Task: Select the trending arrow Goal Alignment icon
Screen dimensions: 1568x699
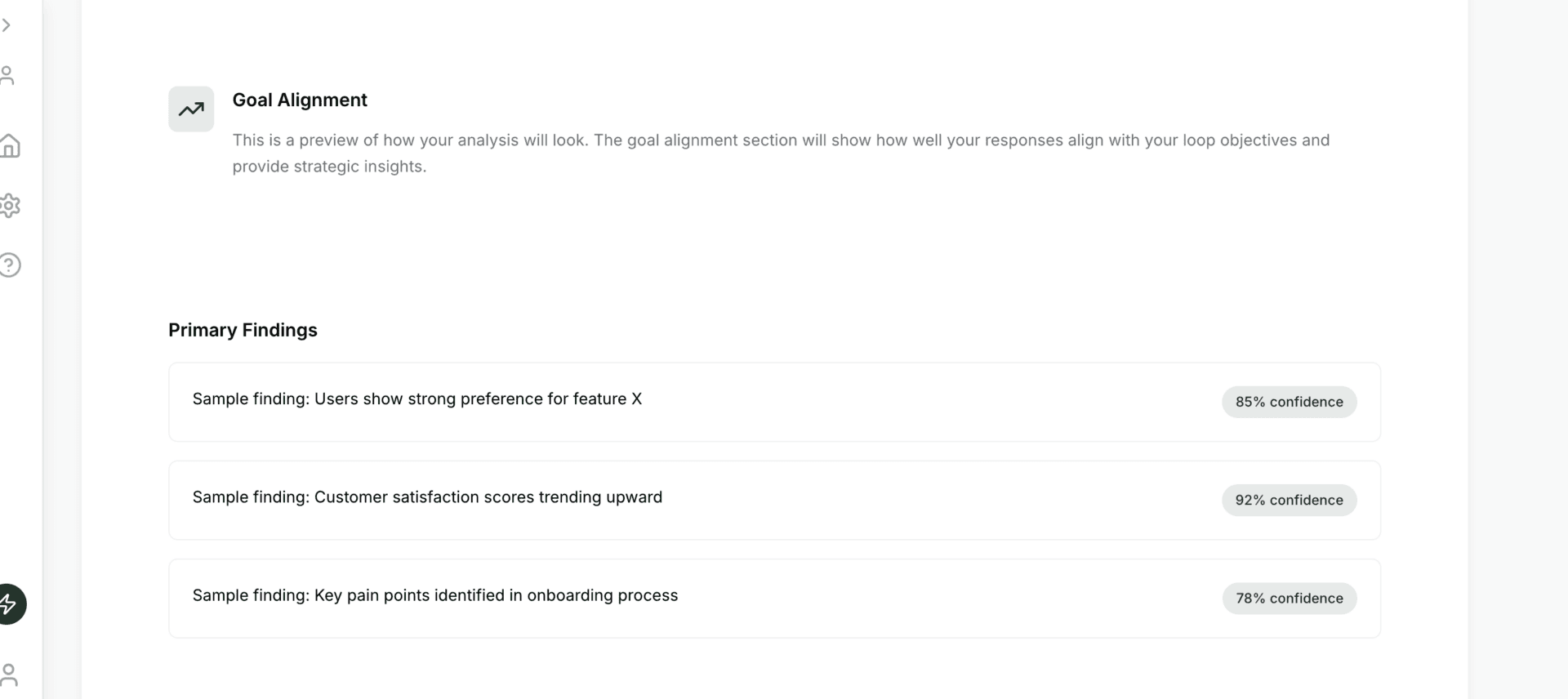Action: point(189,109)
